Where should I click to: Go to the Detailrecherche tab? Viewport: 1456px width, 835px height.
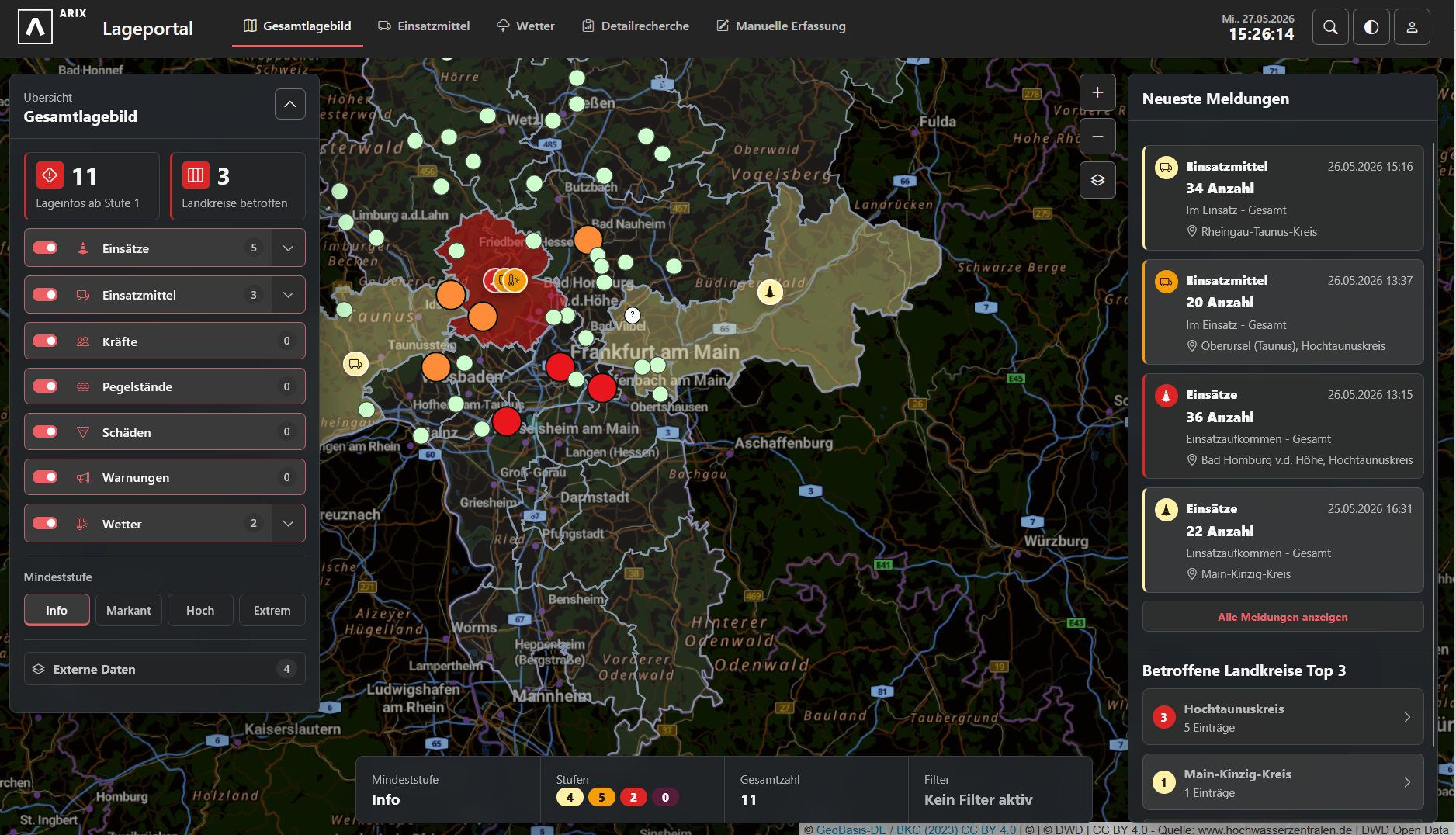pos(636,26)
